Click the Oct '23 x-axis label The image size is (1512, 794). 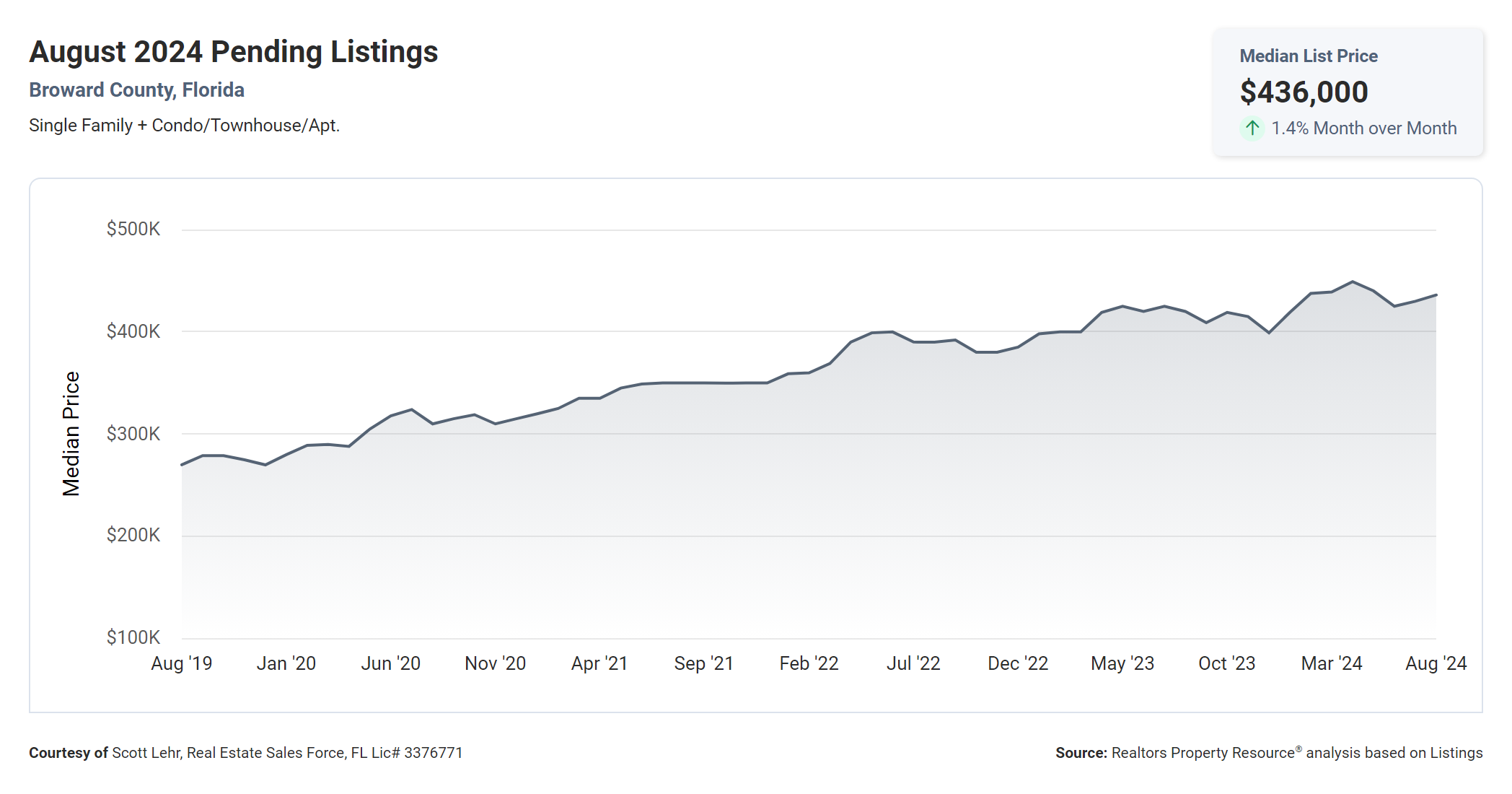(1226, 663)
